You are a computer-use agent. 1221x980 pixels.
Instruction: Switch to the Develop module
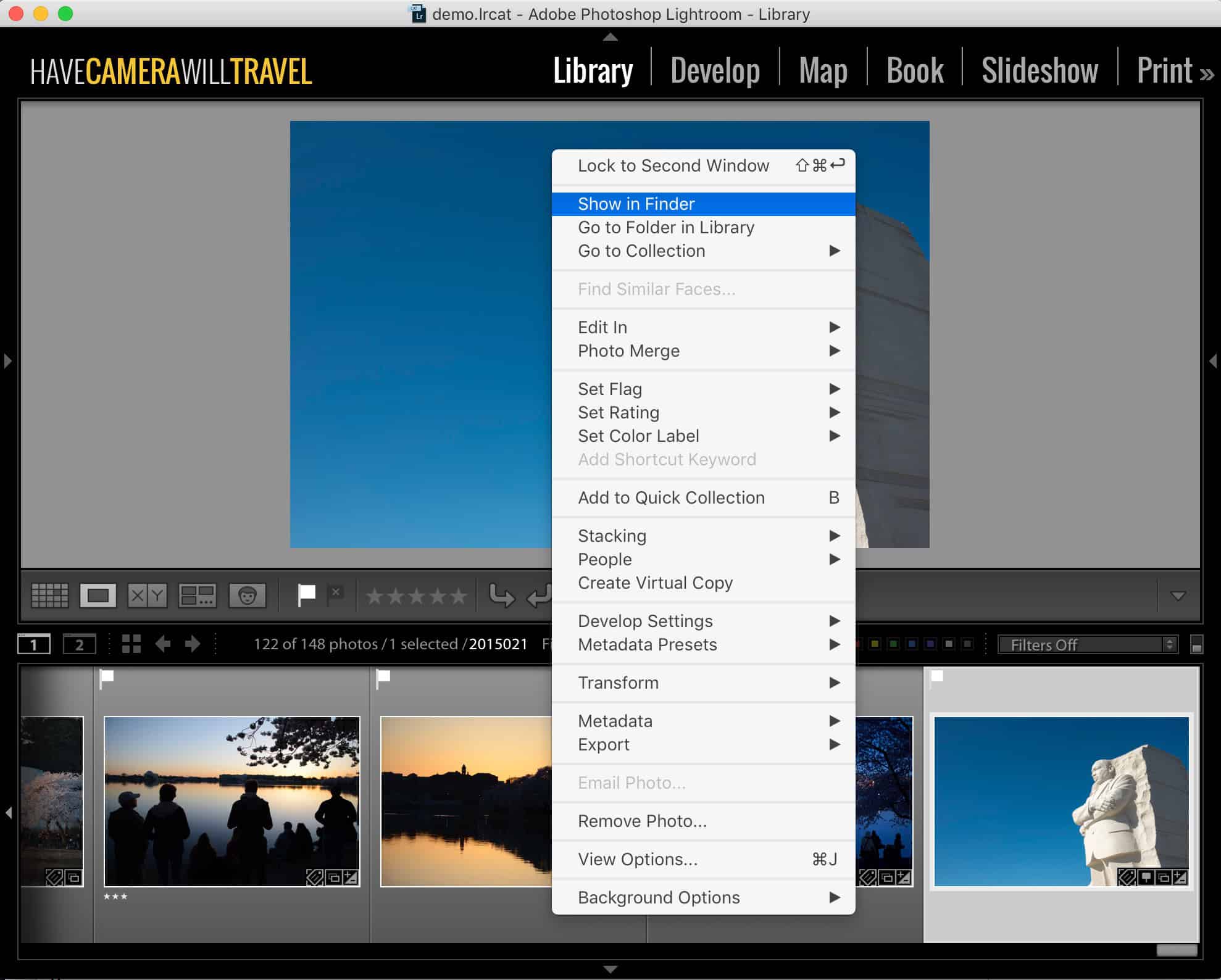pyautogui.click(x=715, y=71)
